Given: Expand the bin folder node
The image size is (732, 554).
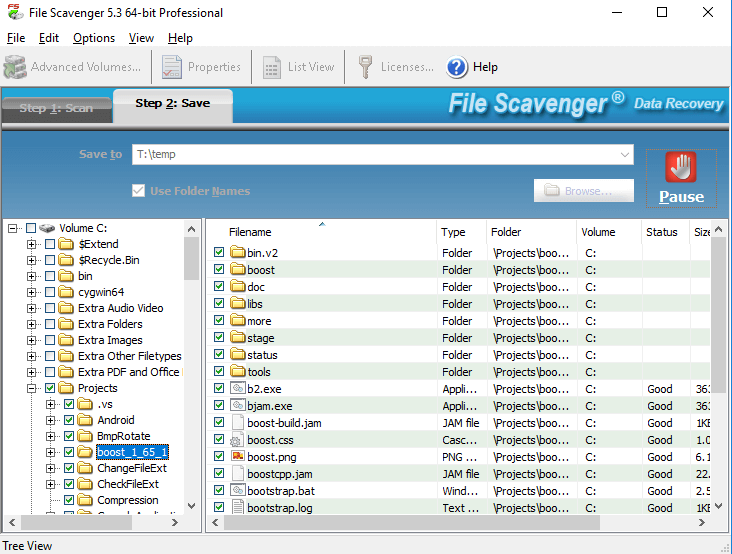Looking at the screenshot, I should [x=31, y=276].
